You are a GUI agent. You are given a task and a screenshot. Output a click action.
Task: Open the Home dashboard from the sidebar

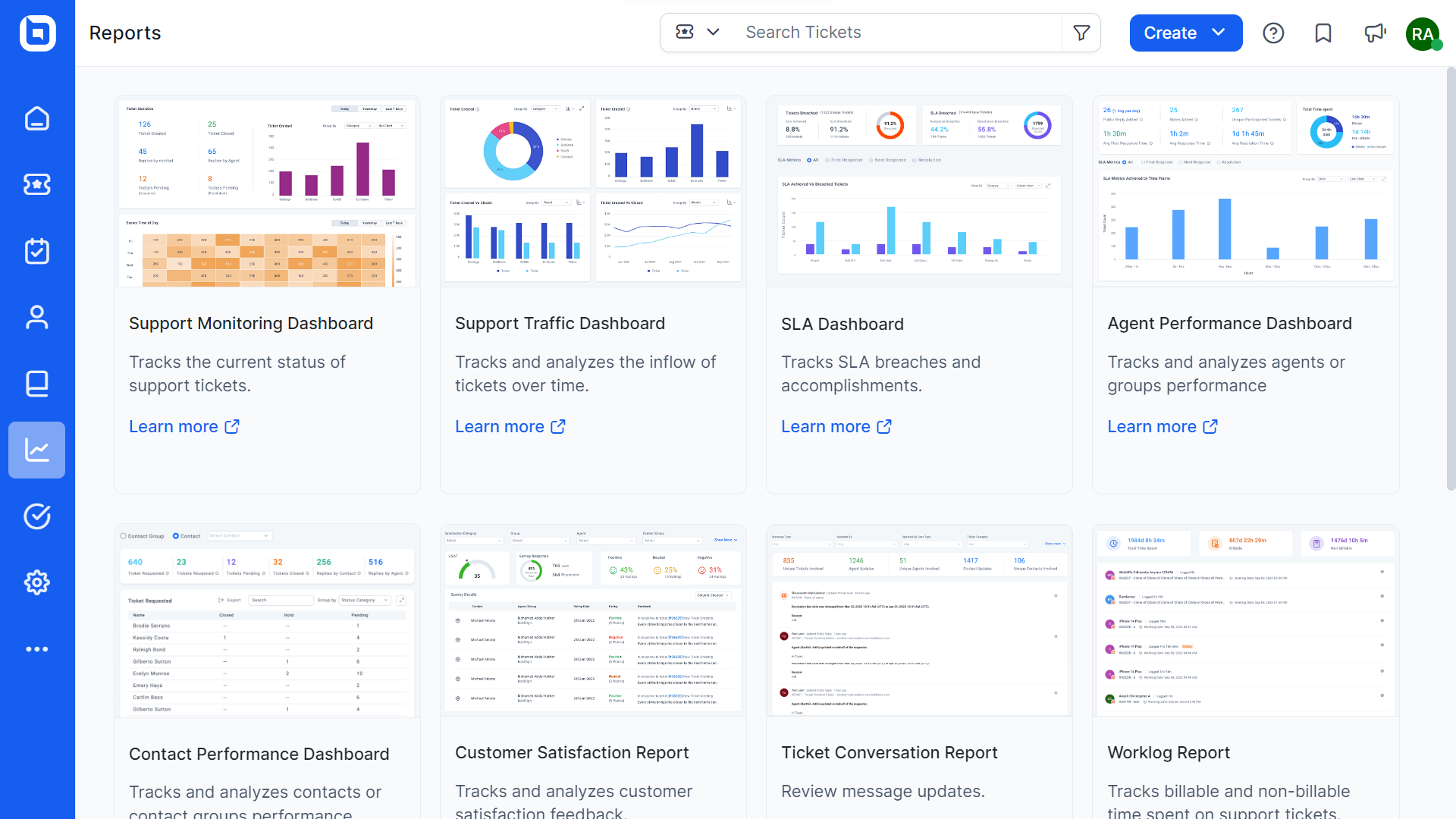(x=36, y=118)
